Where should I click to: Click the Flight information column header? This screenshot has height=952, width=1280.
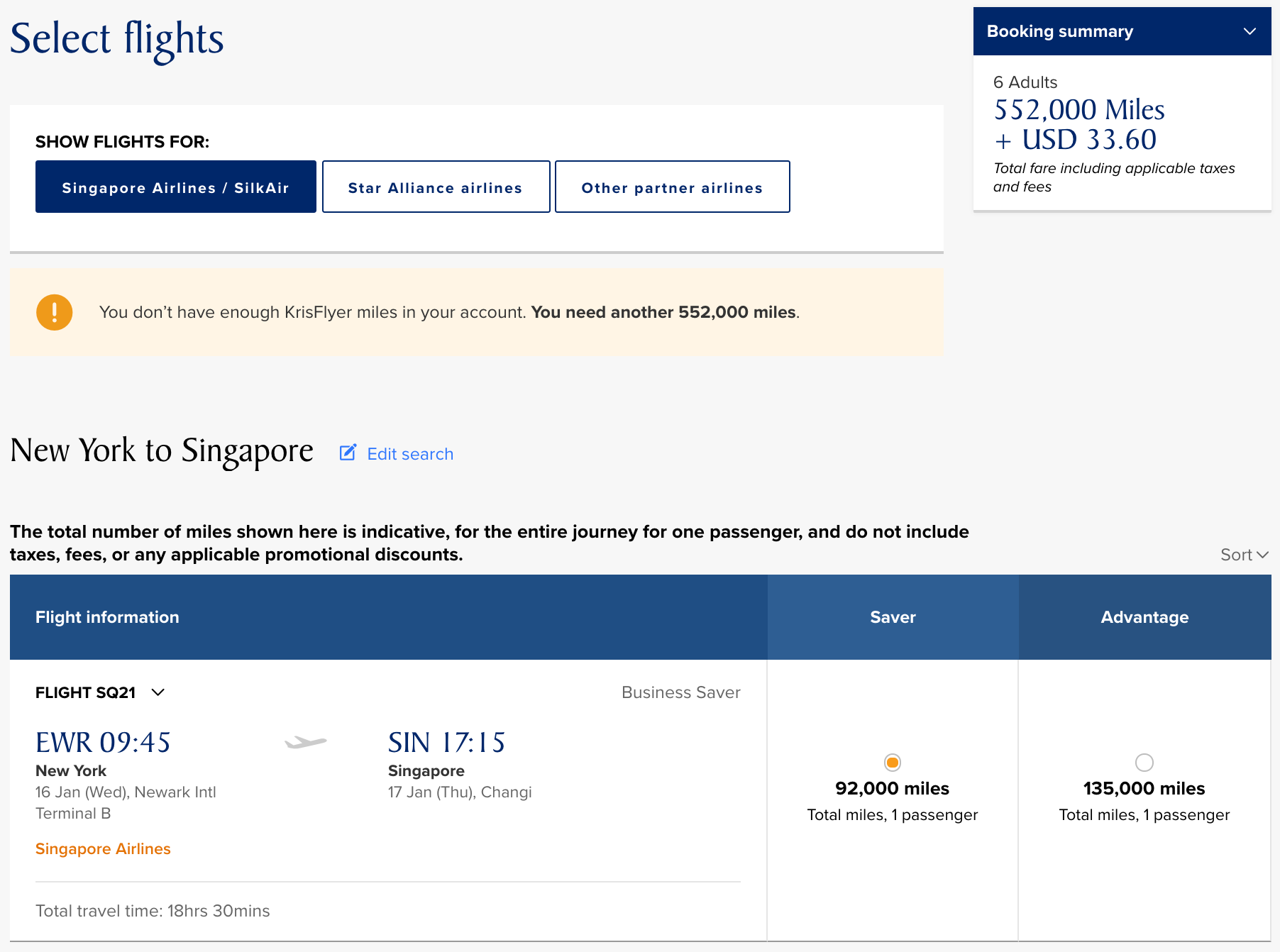click(107, 617)
